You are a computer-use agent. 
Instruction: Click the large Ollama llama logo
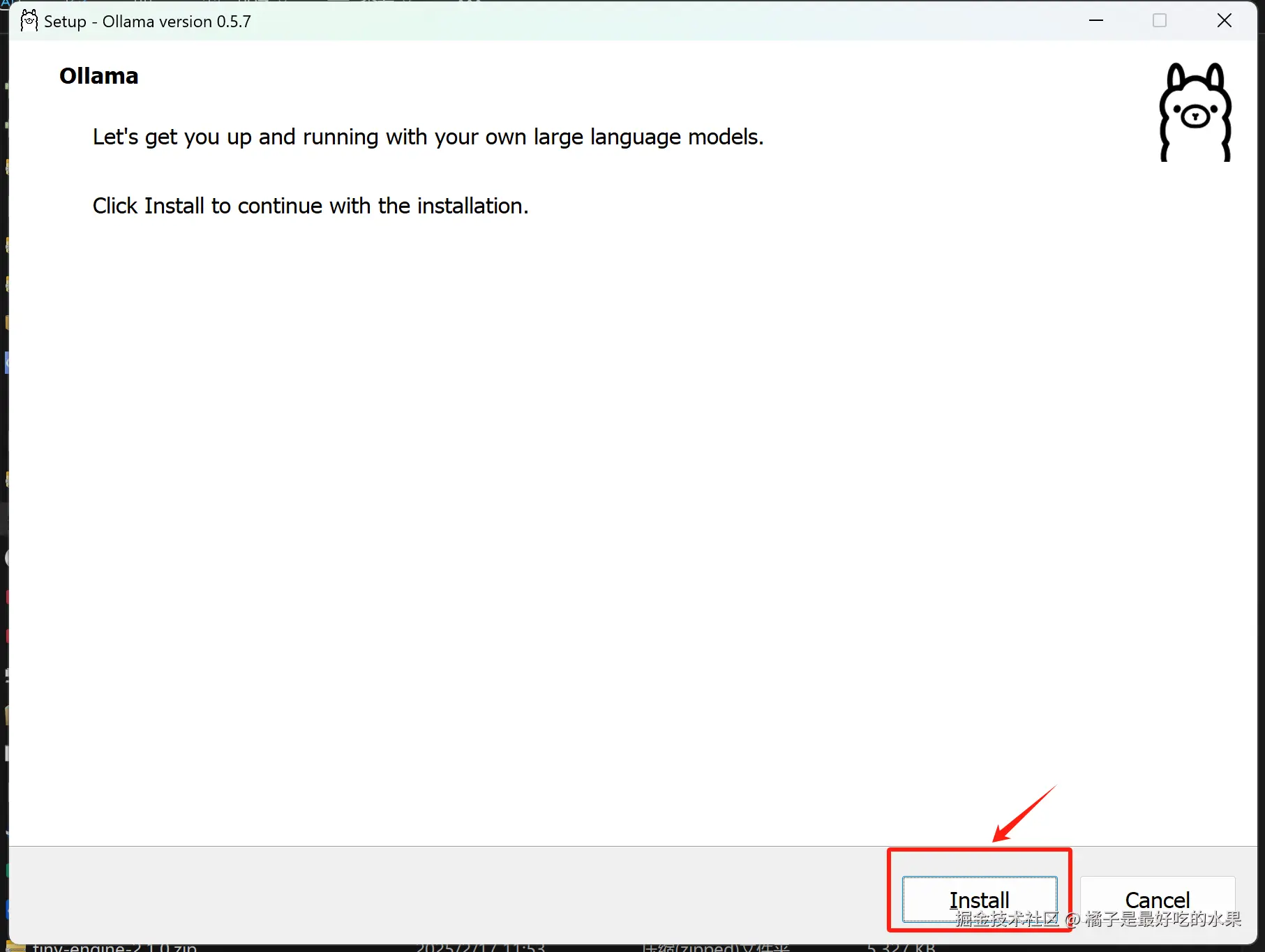point(1195,112)
